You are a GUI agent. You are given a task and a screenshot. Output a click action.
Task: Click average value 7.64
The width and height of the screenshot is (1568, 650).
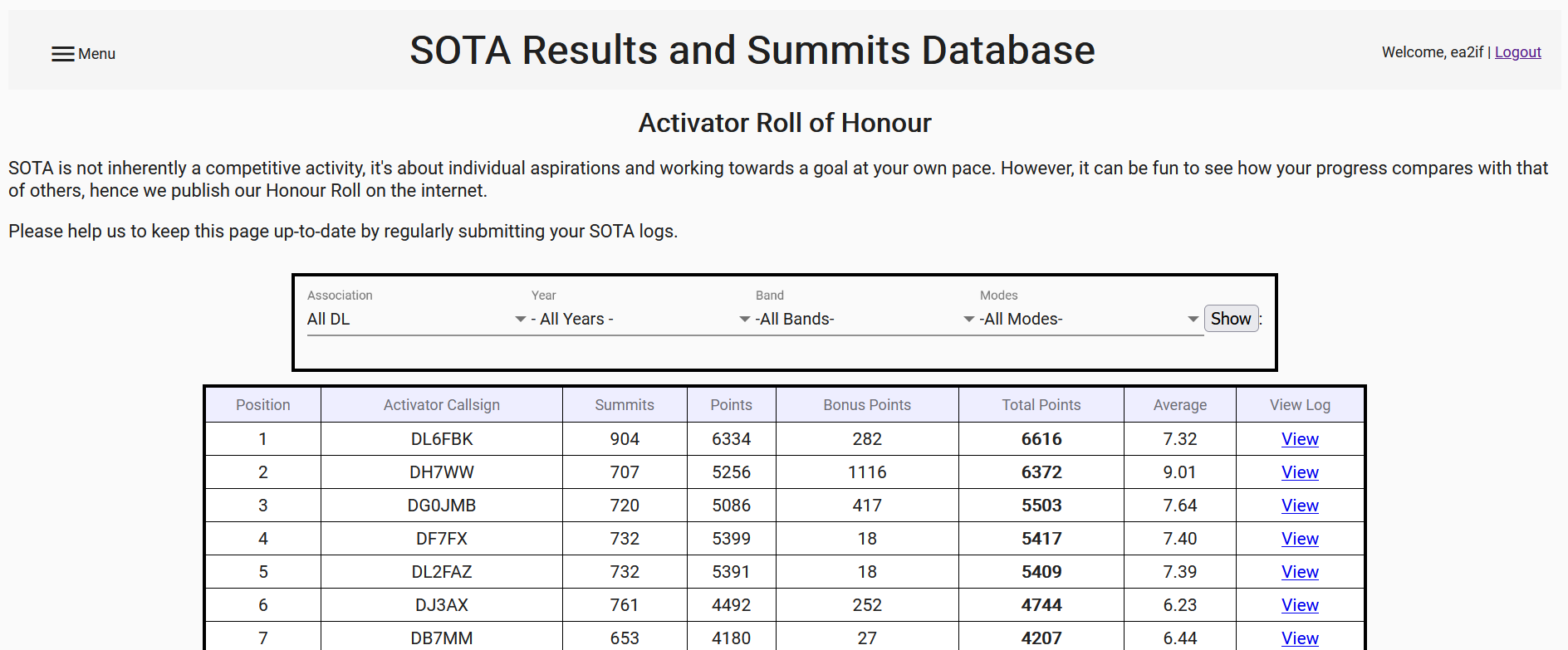pos(1180,506)
